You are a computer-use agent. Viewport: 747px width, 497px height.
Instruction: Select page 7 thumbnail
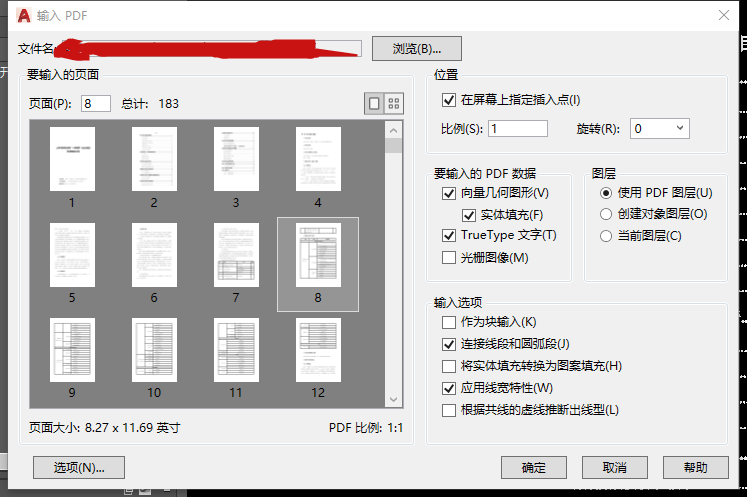click(x=236, y=255)
